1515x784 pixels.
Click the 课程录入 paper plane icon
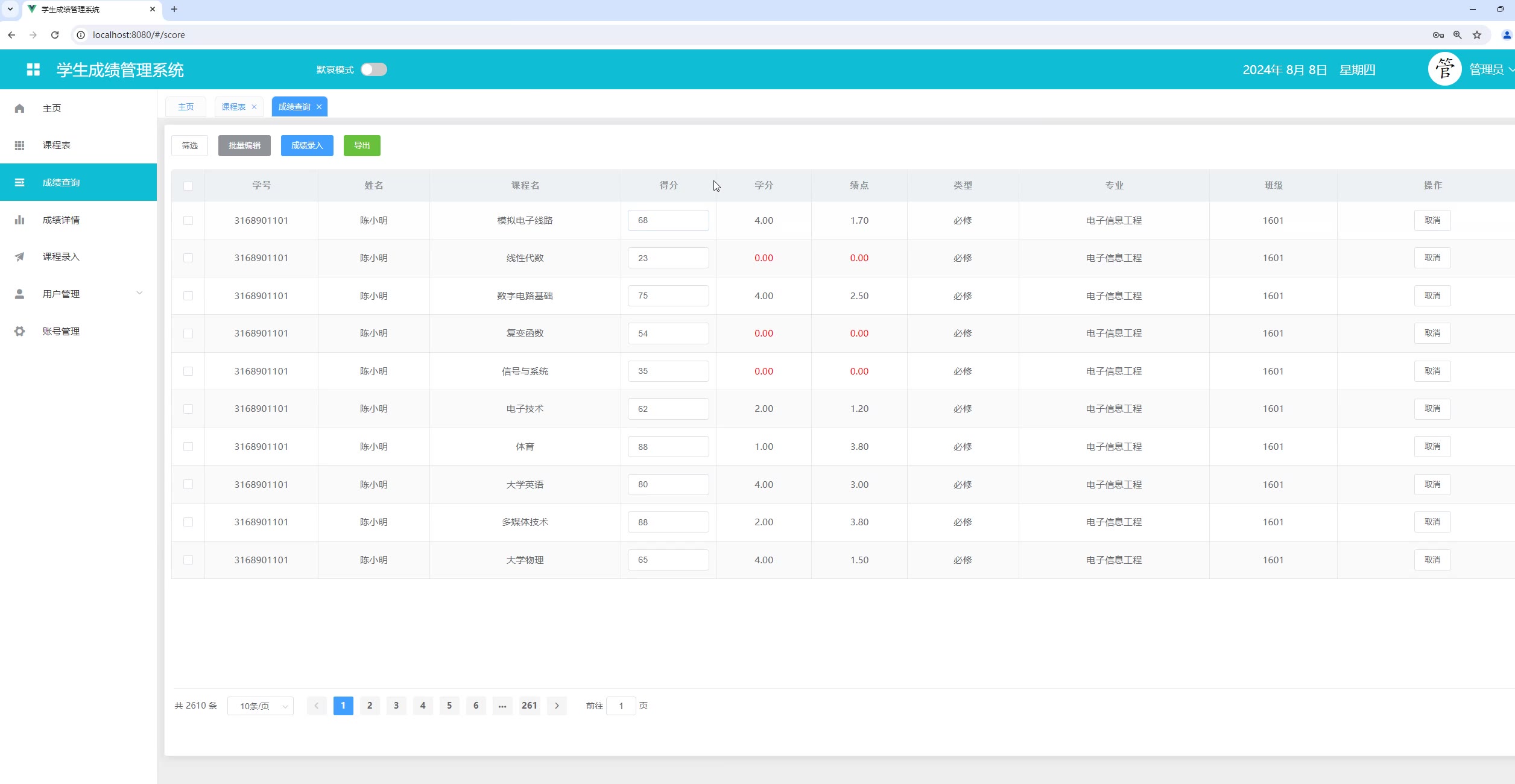(19, 257)
